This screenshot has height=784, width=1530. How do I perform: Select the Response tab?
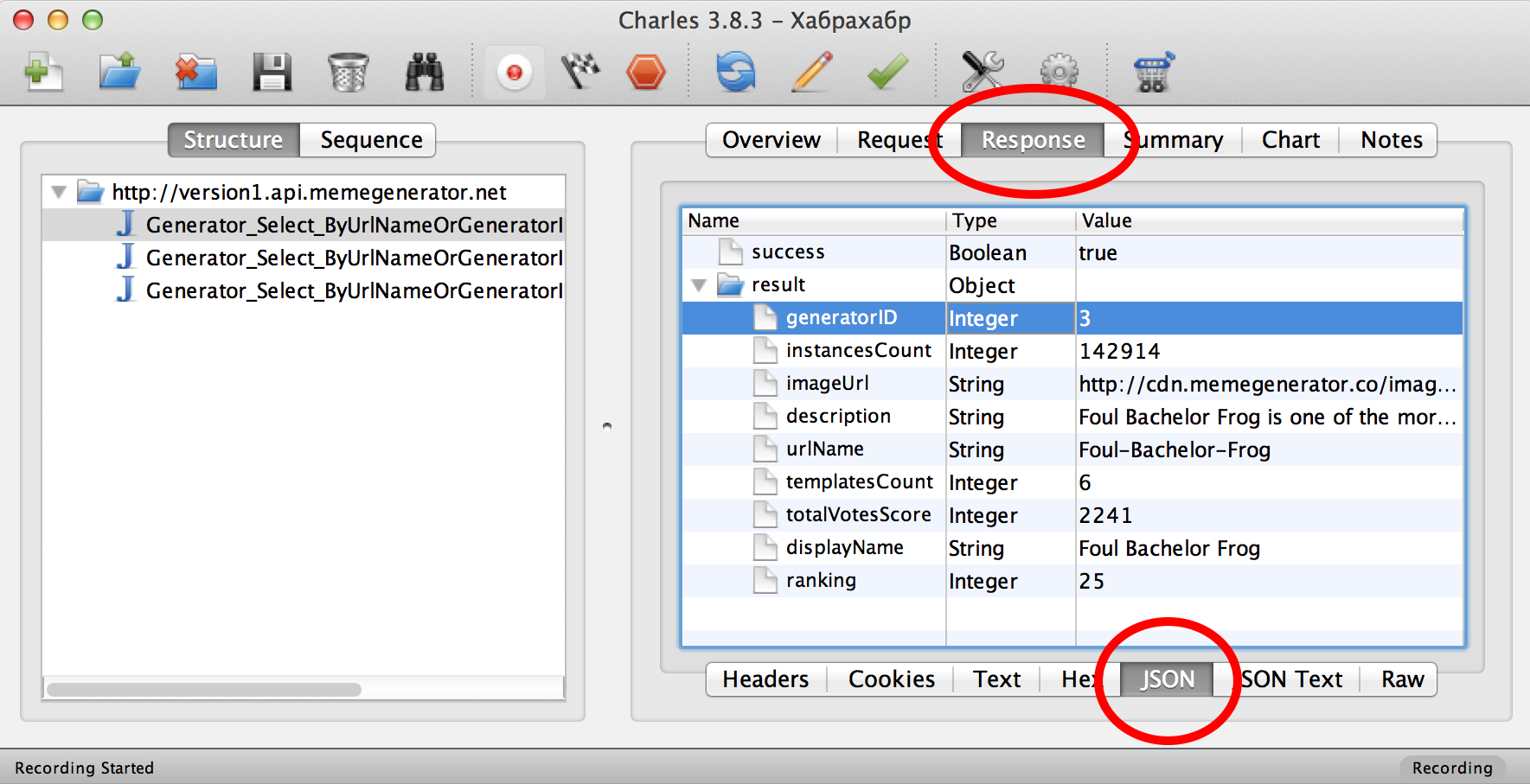pyautogui.click(x=1033, y=140)
